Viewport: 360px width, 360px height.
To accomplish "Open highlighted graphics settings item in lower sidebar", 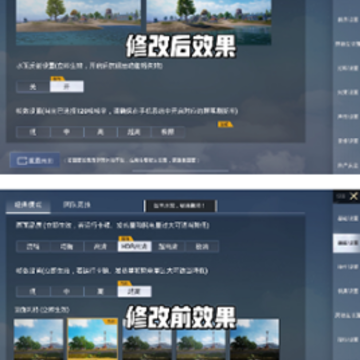I will 347,243.
